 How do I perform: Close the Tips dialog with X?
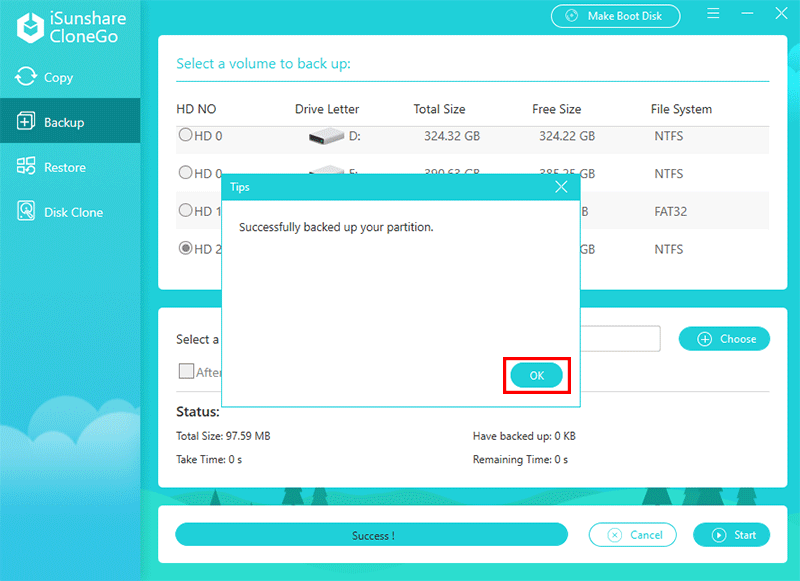coord(561,187)
